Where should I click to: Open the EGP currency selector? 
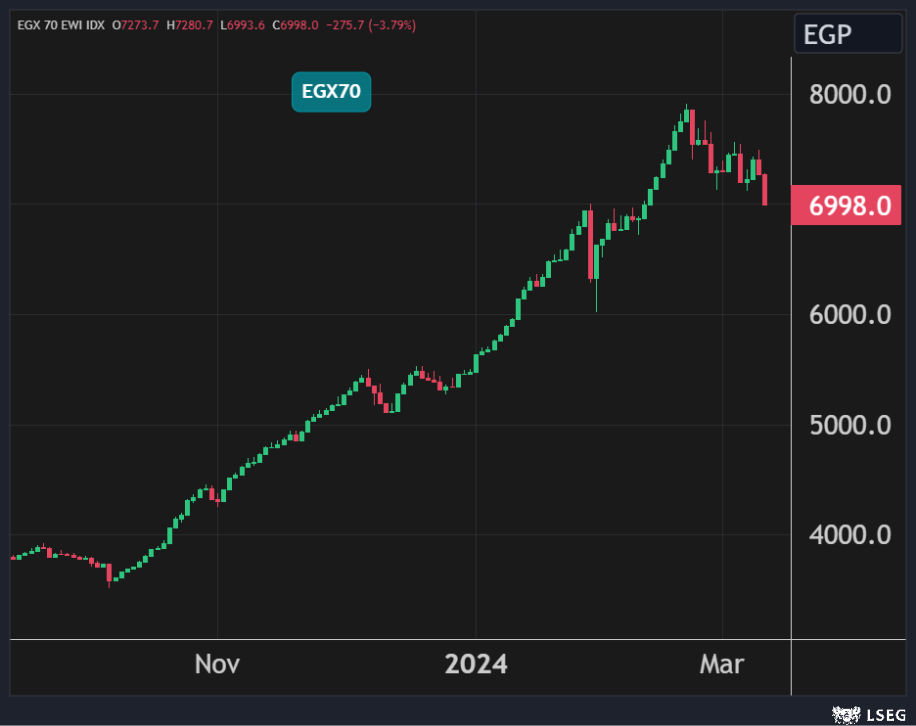point(847,35)
